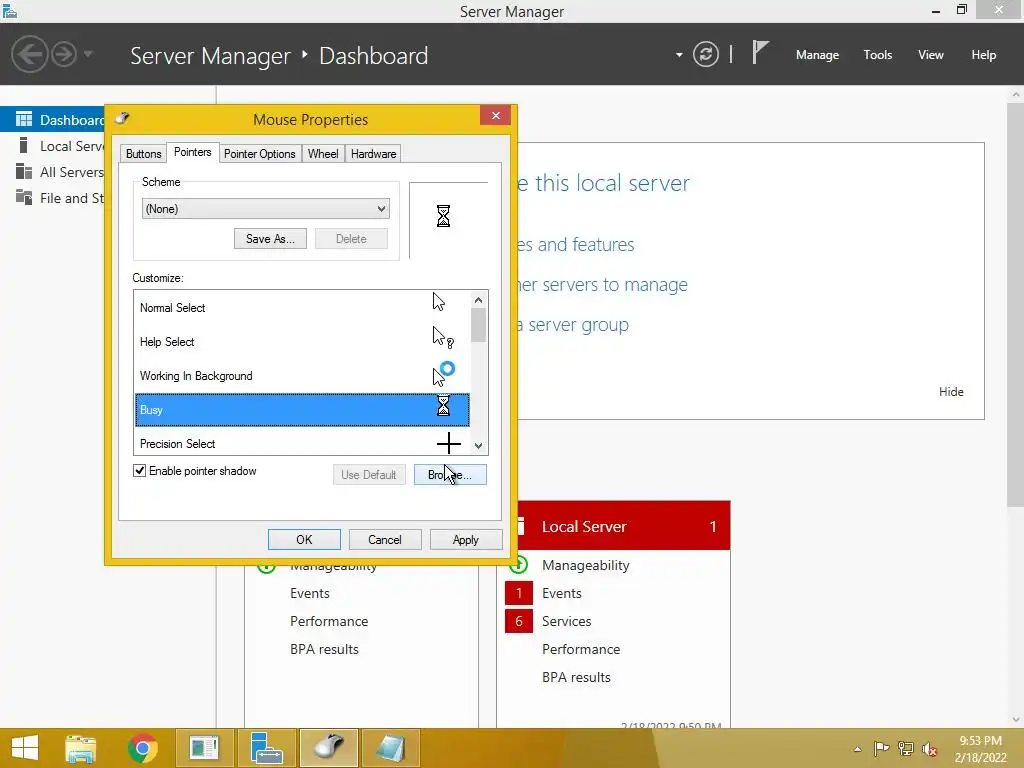Switch to the Pointer Options tab
This screenshot has width=1024, height=768.
tap(259, 153)
